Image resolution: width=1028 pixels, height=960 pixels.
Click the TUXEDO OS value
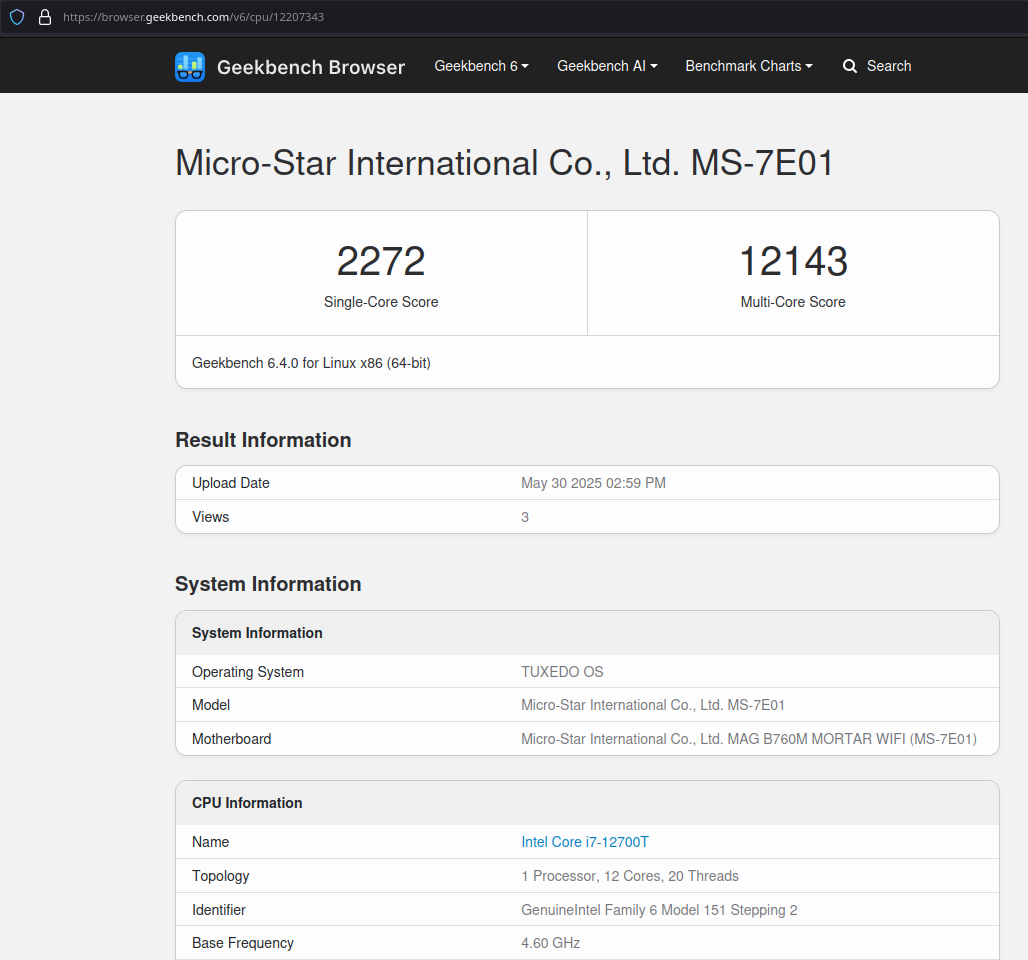pos(563,672)
